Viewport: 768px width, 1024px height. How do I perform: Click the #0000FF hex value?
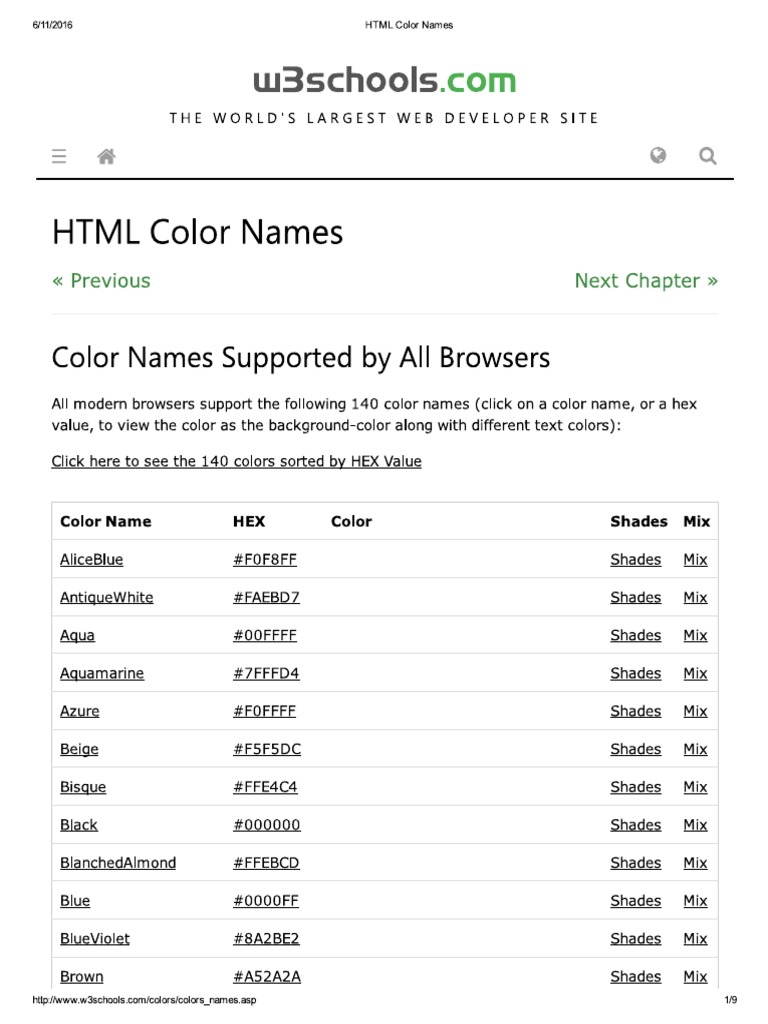pos(266,901)
